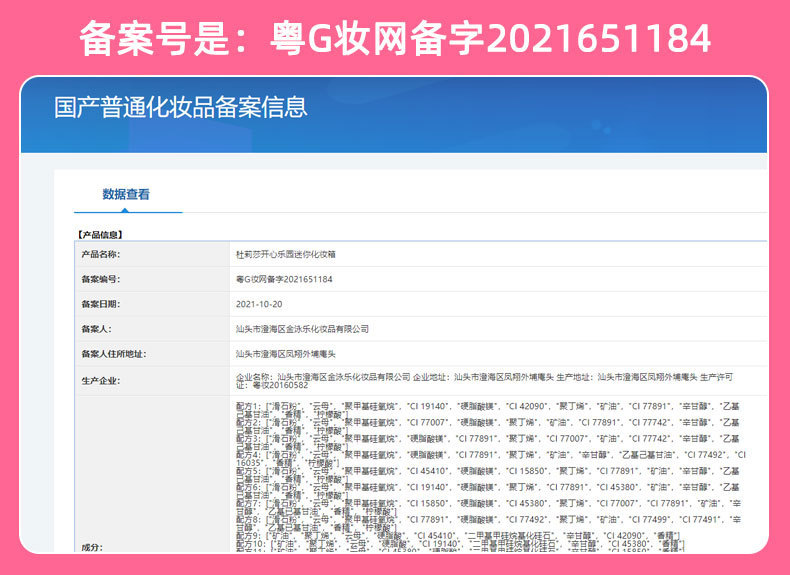Click the 配方8 ingredient line
The image size is (790, 575).
(488, 523)
